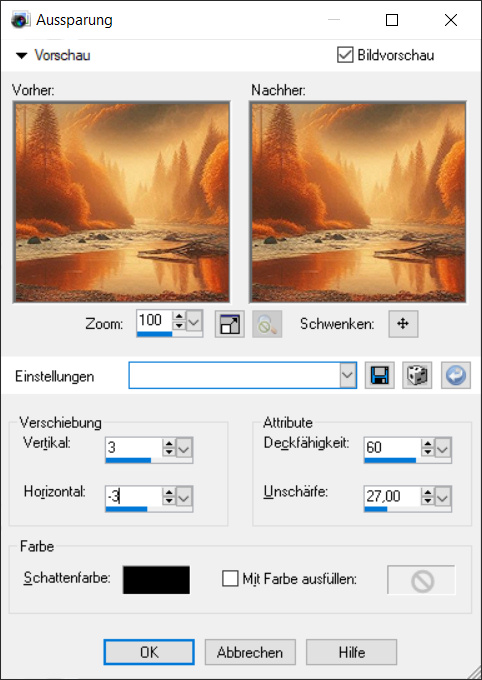Click the fit-image-to-window zoom icon

pyautogui.click(x=230, y=324)
